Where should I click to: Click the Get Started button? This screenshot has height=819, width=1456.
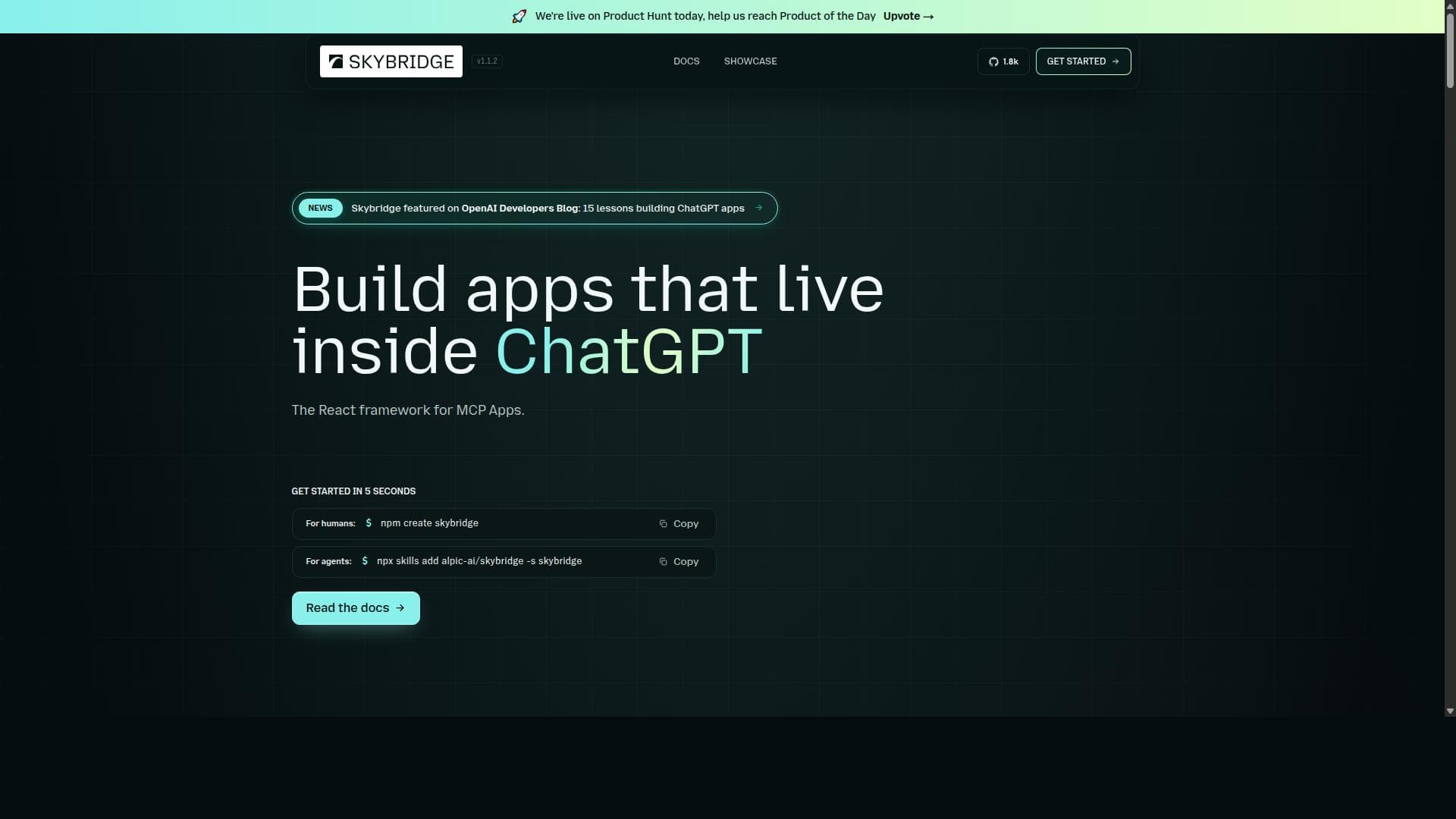pos(1083,61)
